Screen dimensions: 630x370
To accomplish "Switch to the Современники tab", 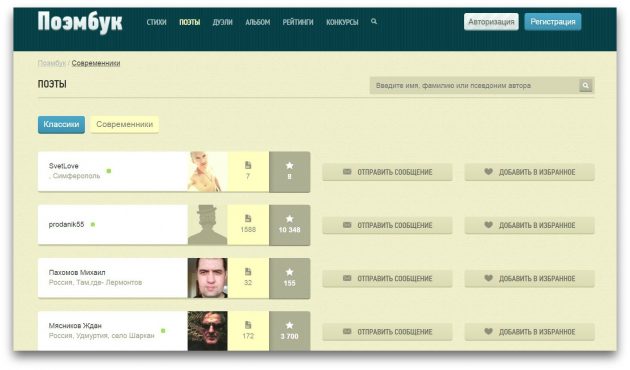I will pos(125,125).
